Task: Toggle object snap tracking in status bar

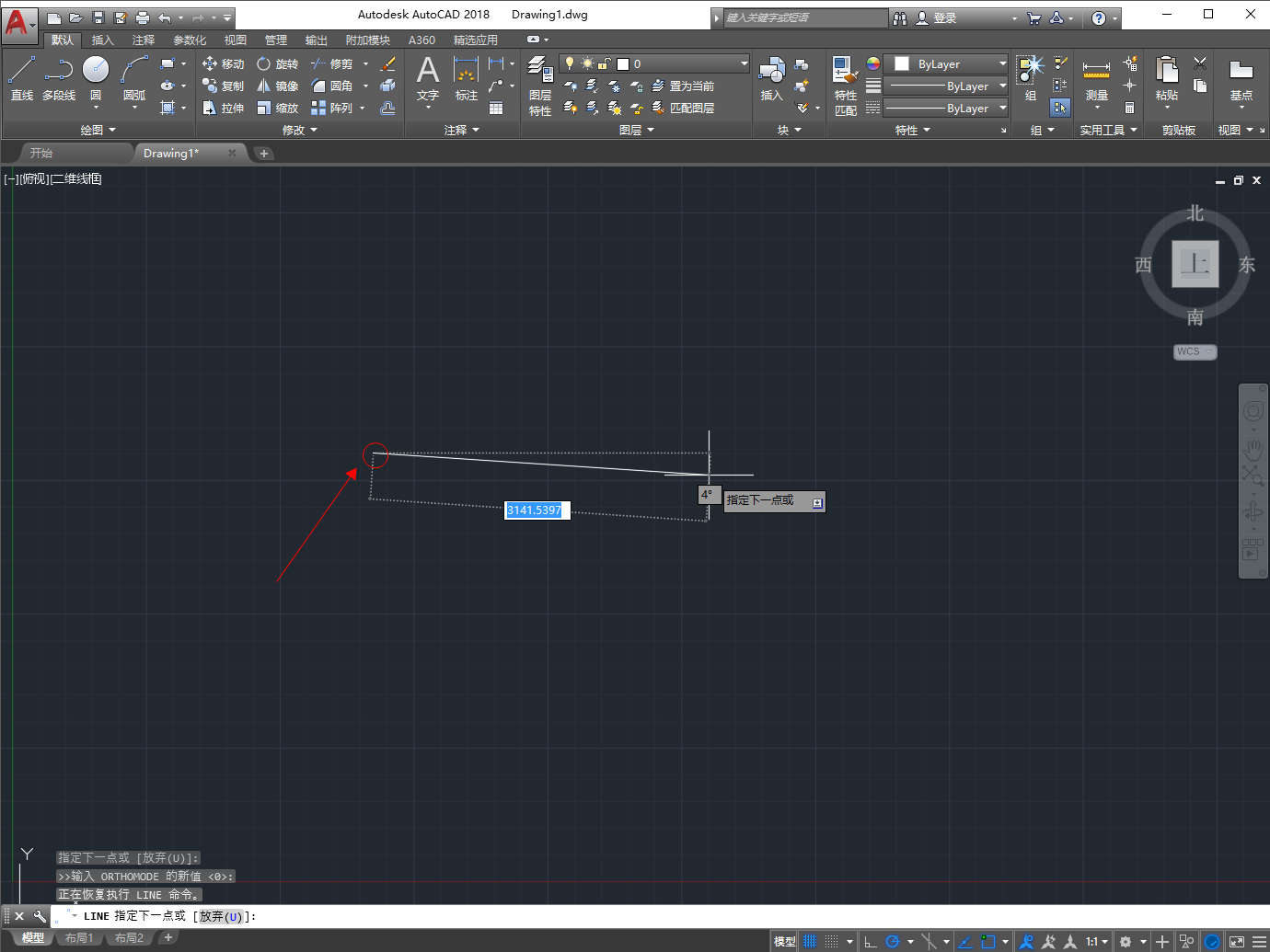Action: 964,941
